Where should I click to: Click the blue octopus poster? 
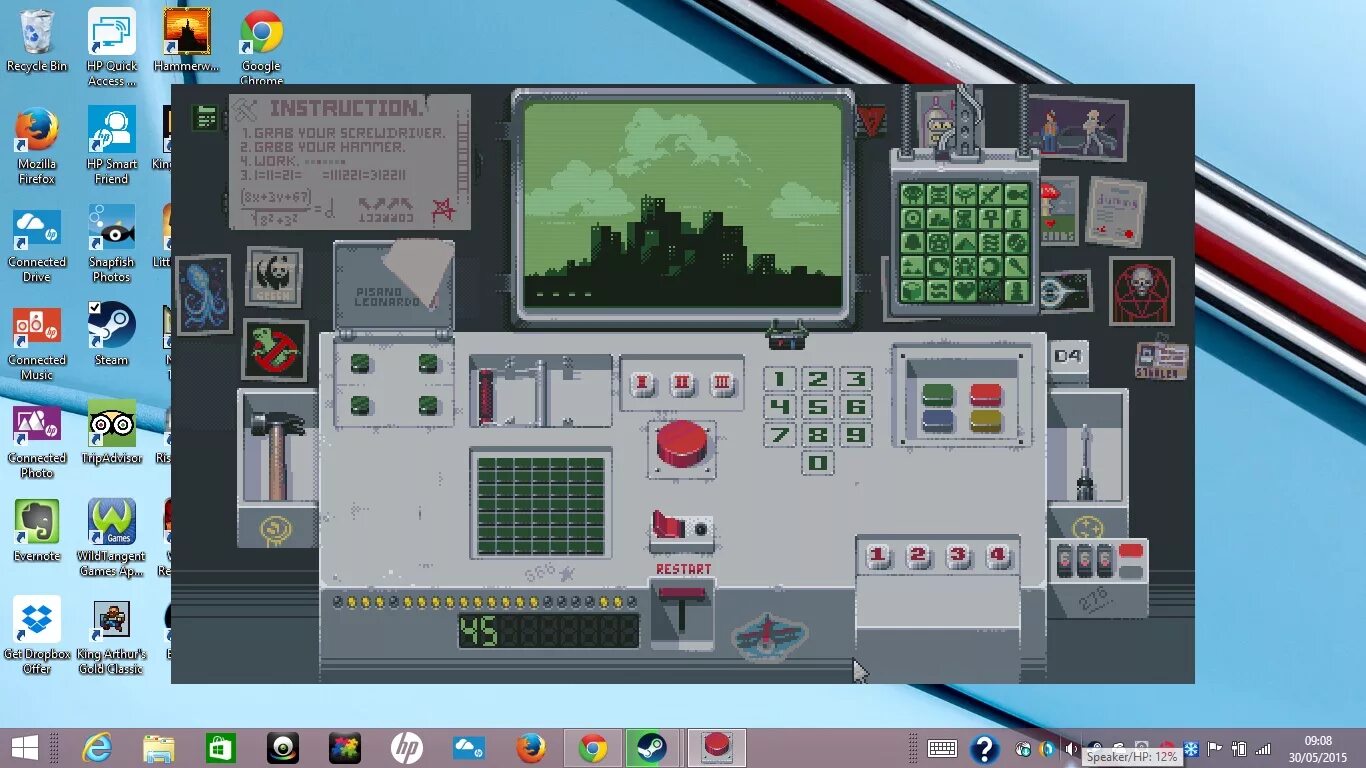click(x=204, y=295)
